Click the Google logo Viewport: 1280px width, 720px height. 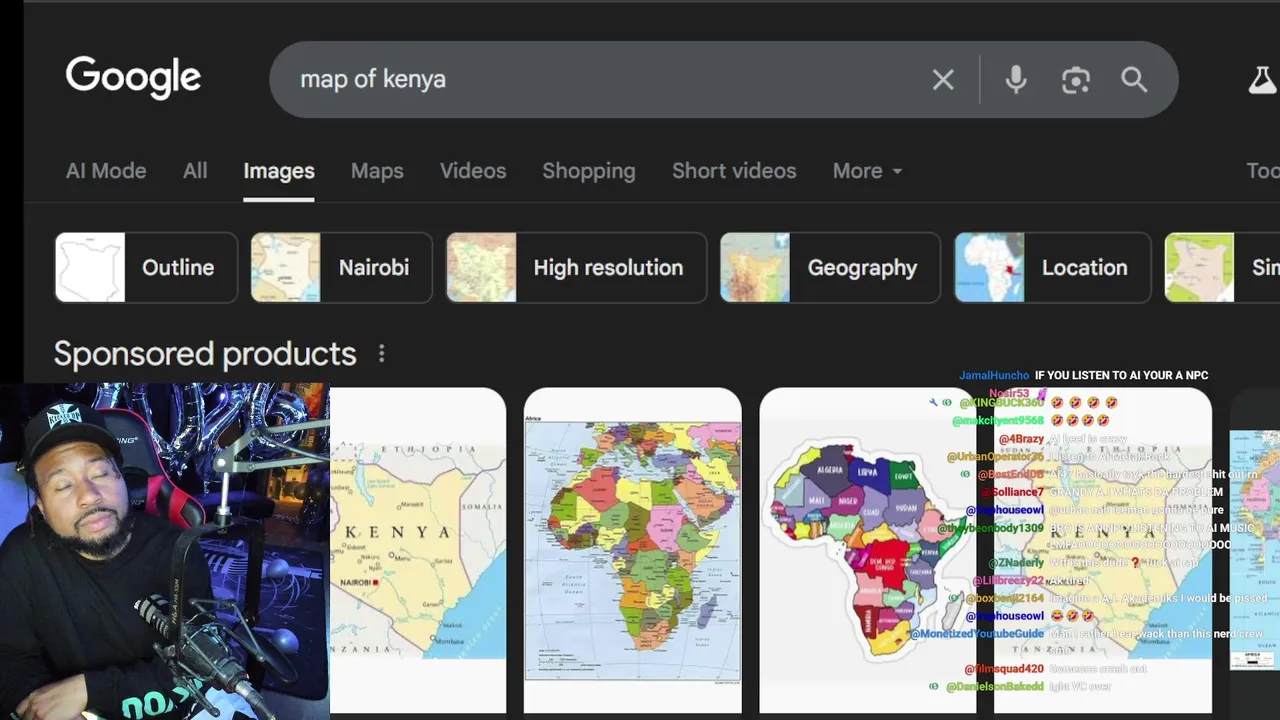point(133,78)
